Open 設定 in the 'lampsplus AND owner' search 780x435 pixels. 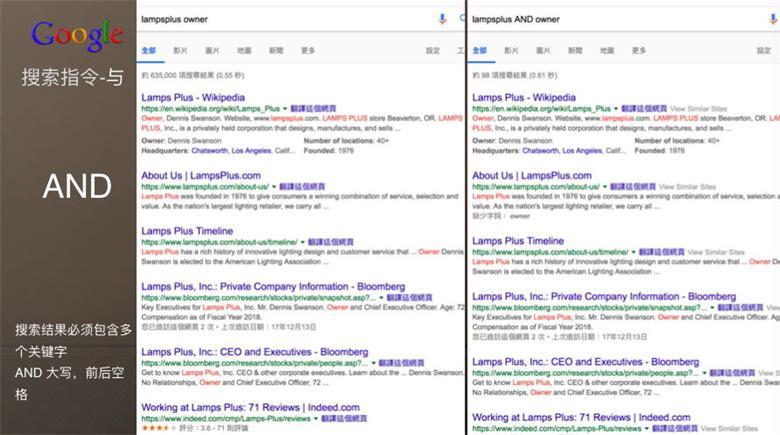click(764, 50)
